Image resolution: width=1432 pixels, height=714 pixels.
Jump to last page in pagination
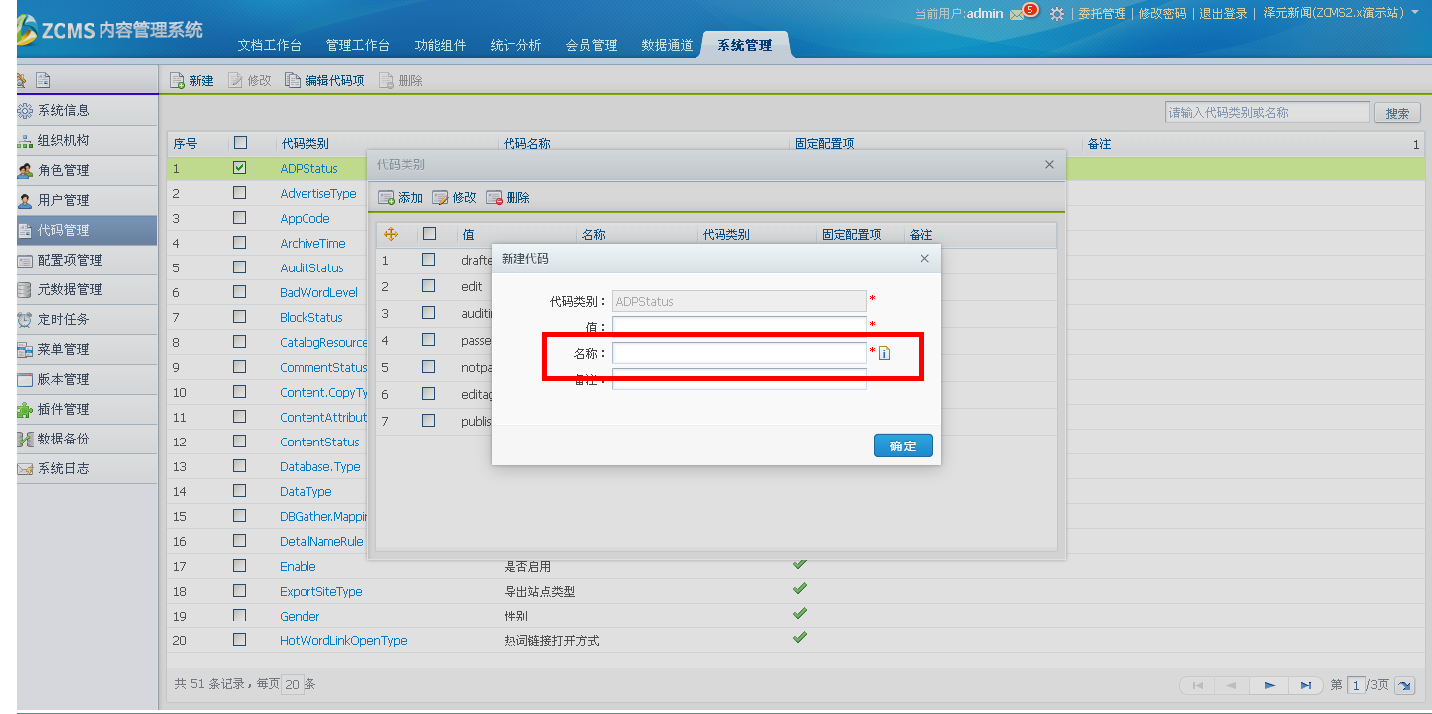point(1305,685)
